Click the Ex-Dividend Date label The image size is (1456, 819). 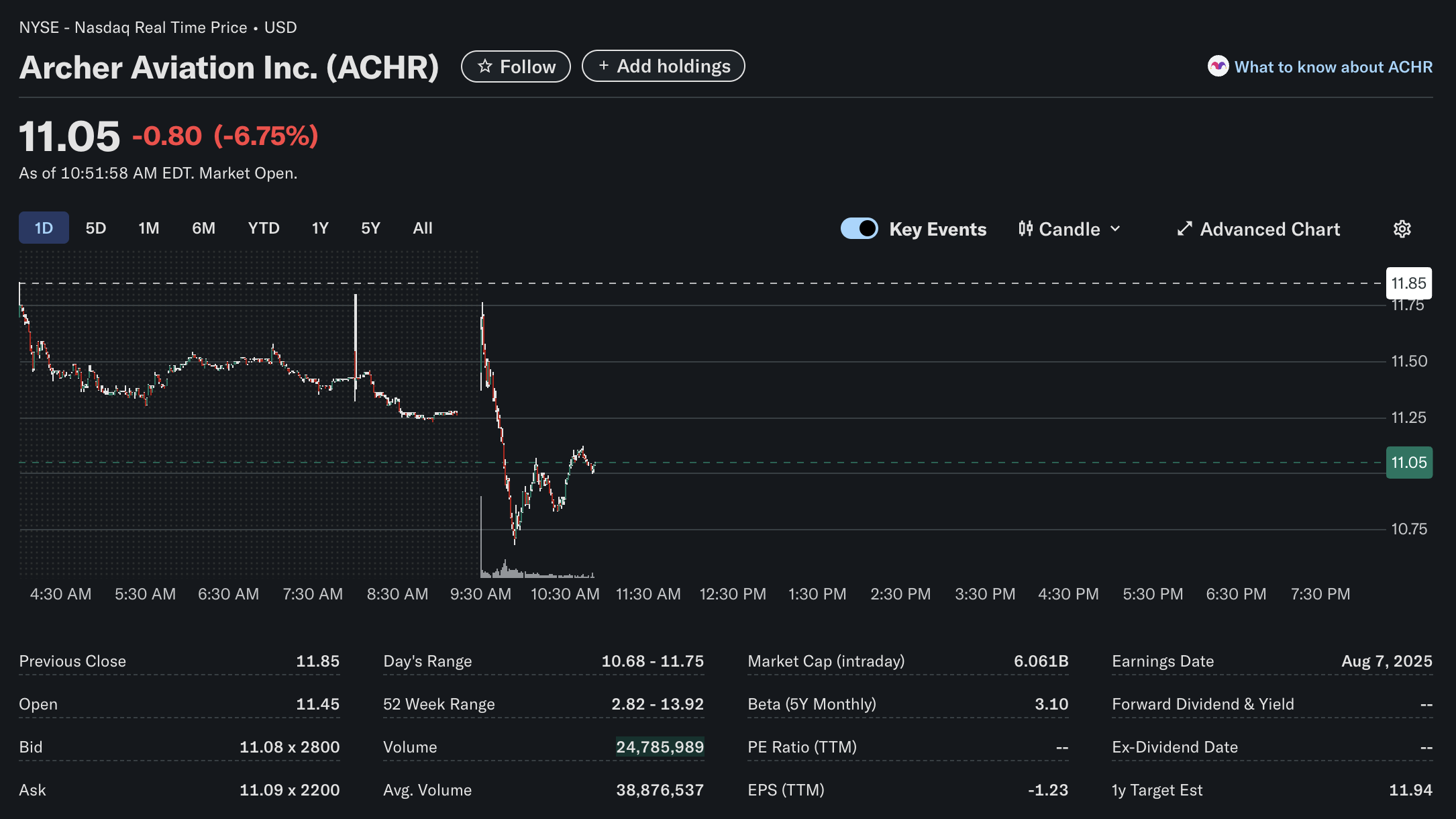click(x=1175, y=747)
